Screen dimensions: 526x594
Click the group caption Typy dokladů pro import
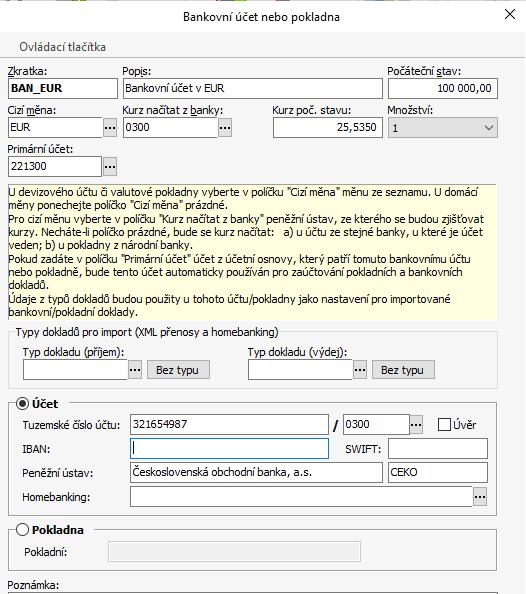point(147,332)
